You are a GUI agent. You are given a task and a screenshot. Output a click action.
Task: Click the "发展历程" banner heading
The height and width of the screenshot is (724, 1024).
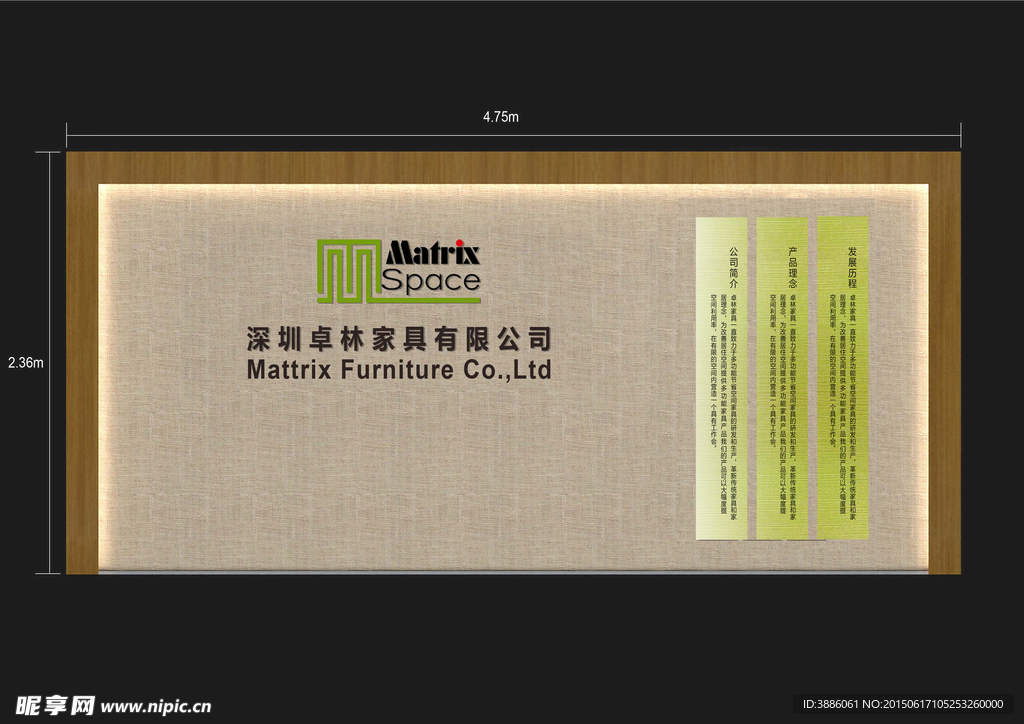(x=852, y=268)
